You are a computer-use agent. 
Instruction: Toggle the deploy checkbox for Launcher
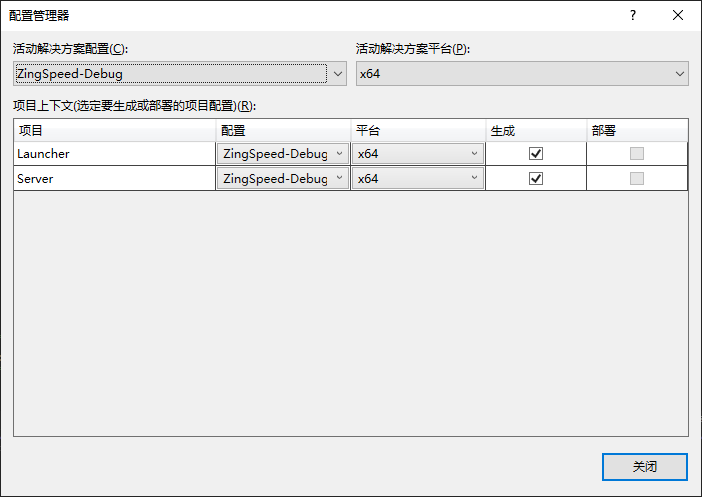point(637,154)
